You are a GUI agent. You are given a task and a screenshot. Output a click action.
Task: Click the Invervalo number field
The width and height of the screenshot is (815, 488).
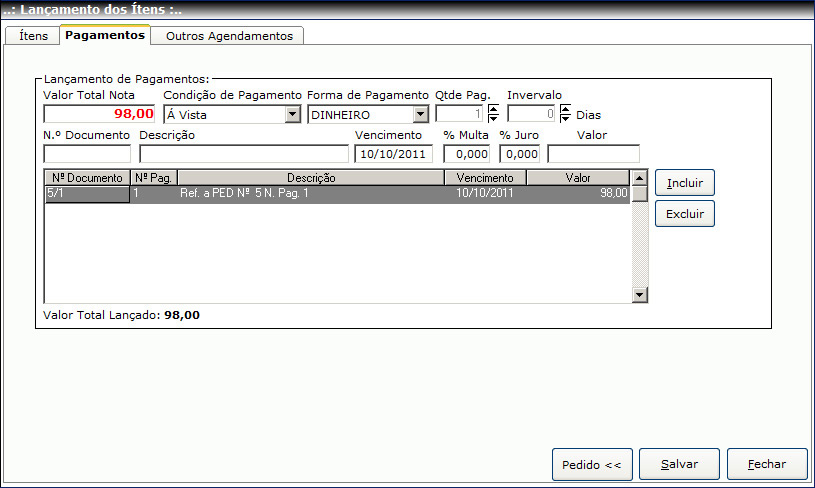click(x=531, y=113)
